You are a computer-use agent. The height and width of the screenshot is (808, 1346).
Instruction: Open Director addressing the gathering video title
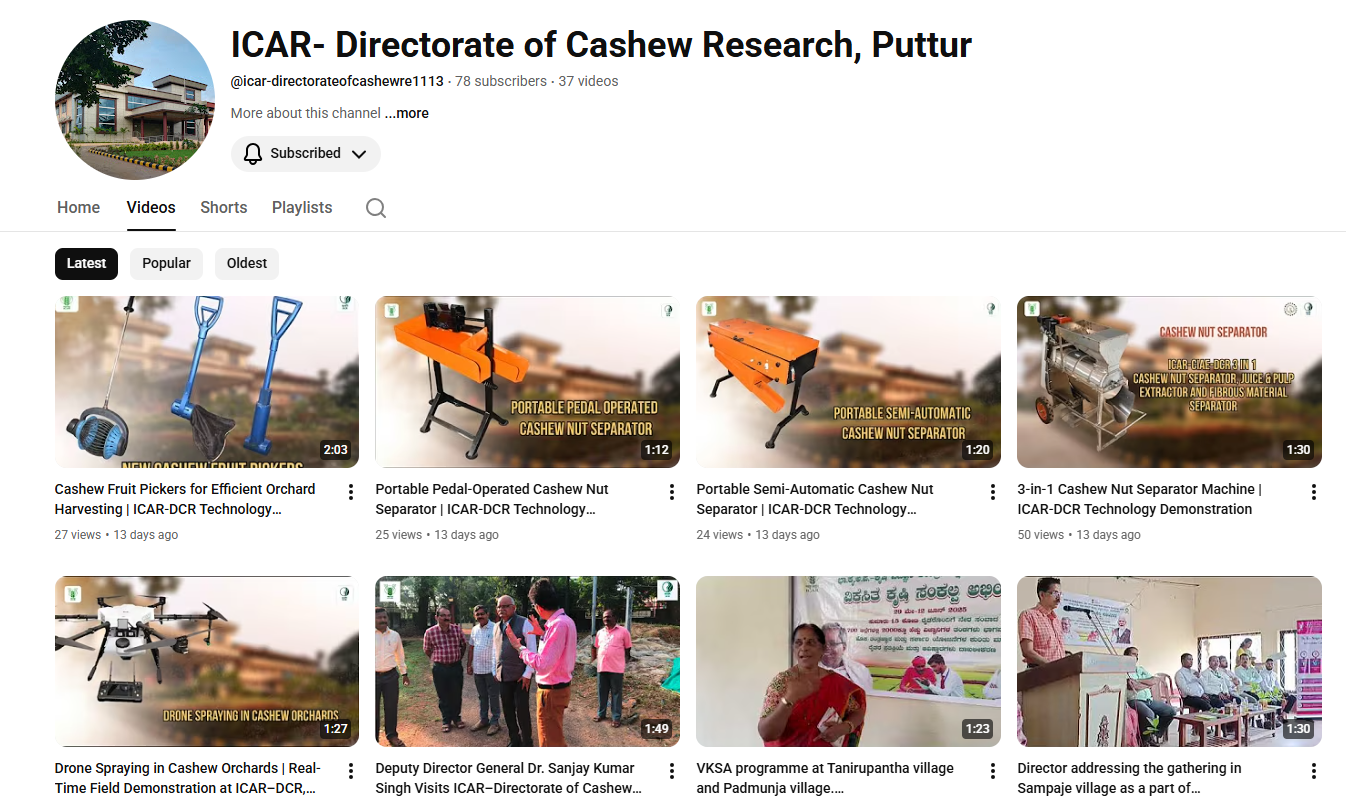(1129, 777)
